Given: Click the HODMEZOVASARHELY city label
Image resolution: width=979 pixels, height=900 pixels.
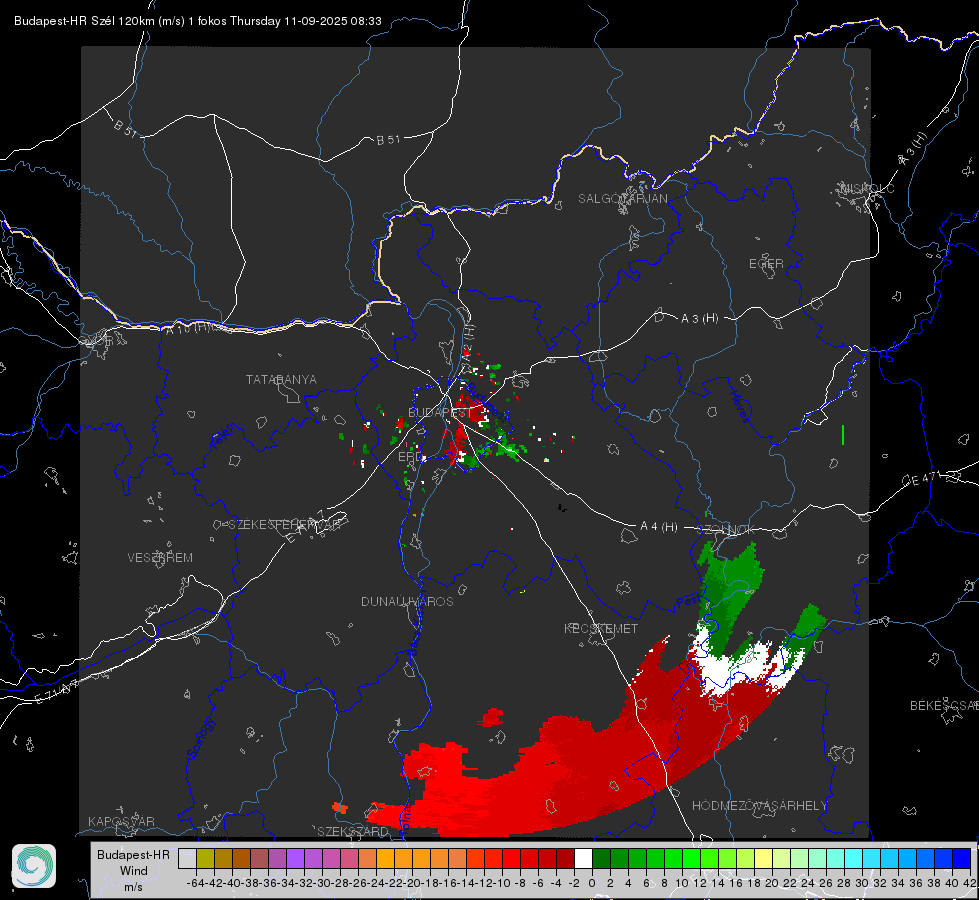Looking at the screenshot, I should (x=759, y=805).
